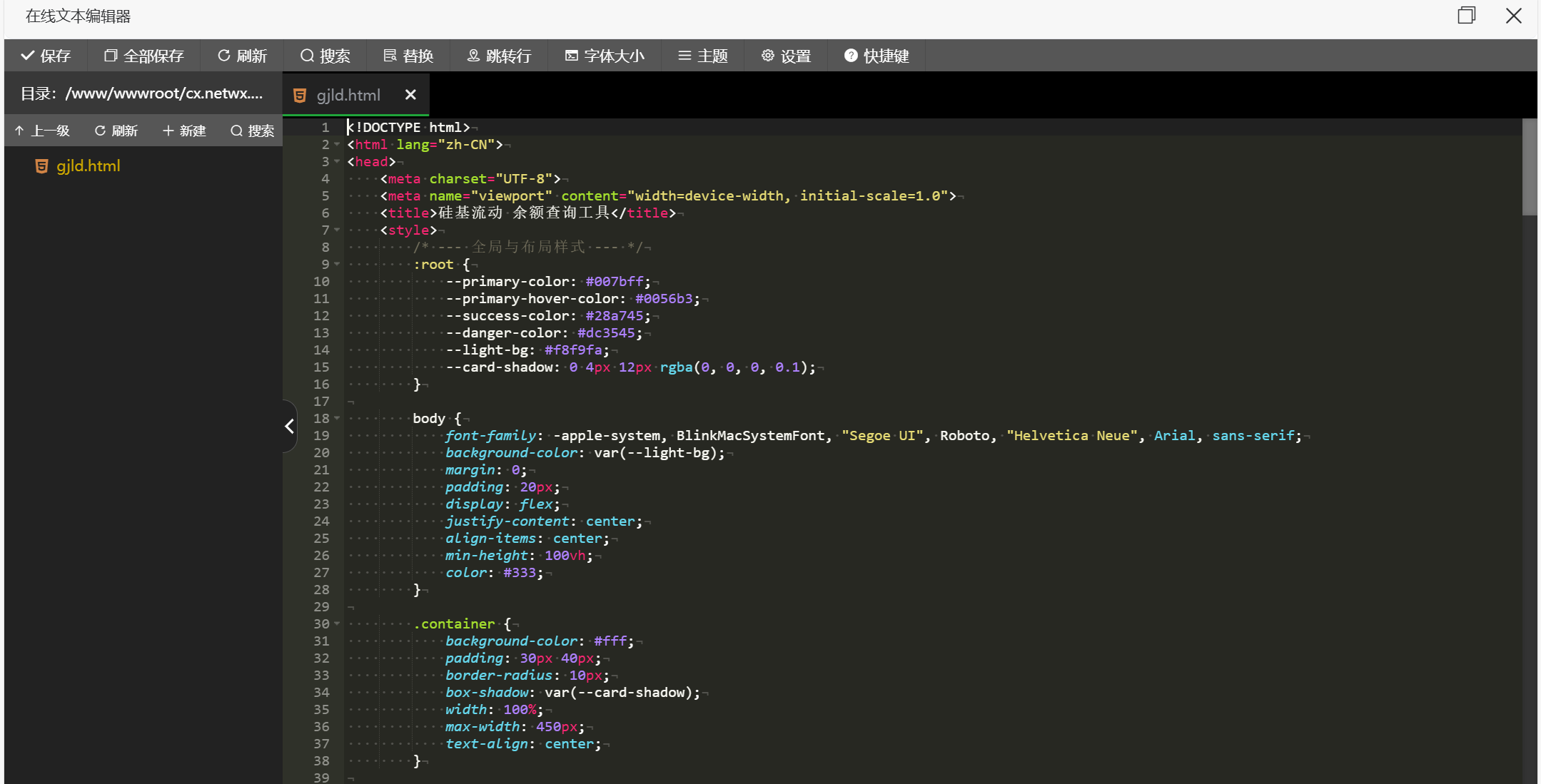Collapse the head tag fold arrow on line 3
The width and height of the screenshot is (1541, 784).
pyautogui.click(x=336, y=162)
